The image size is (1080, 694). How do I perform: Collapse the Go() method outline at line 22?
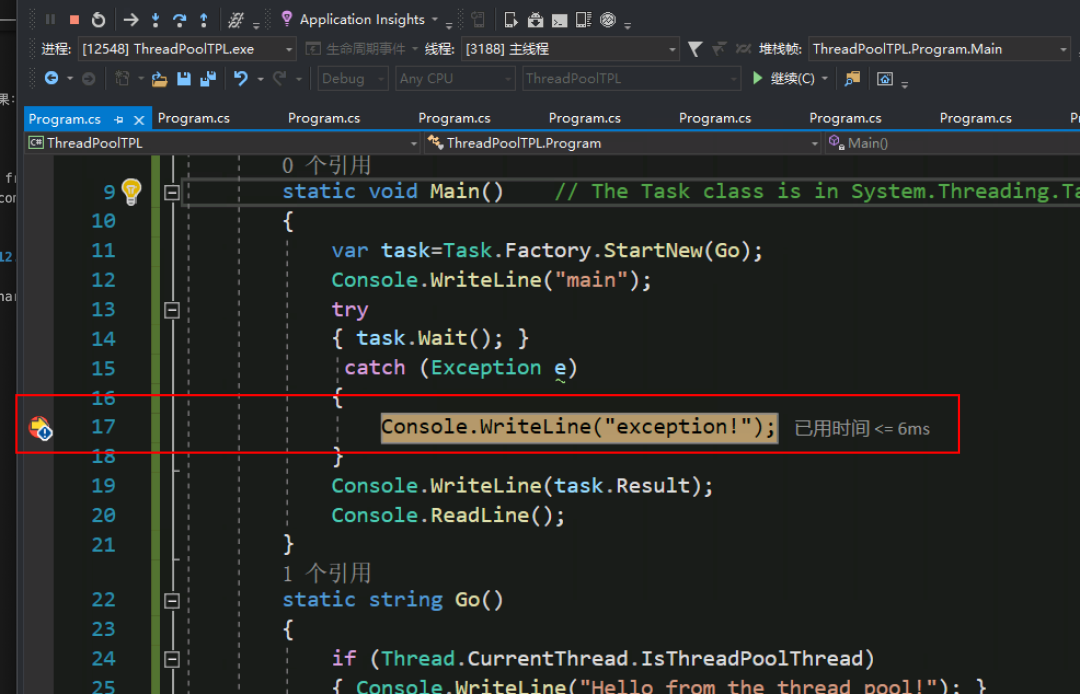pyautogui.click(x=172, y=601)
